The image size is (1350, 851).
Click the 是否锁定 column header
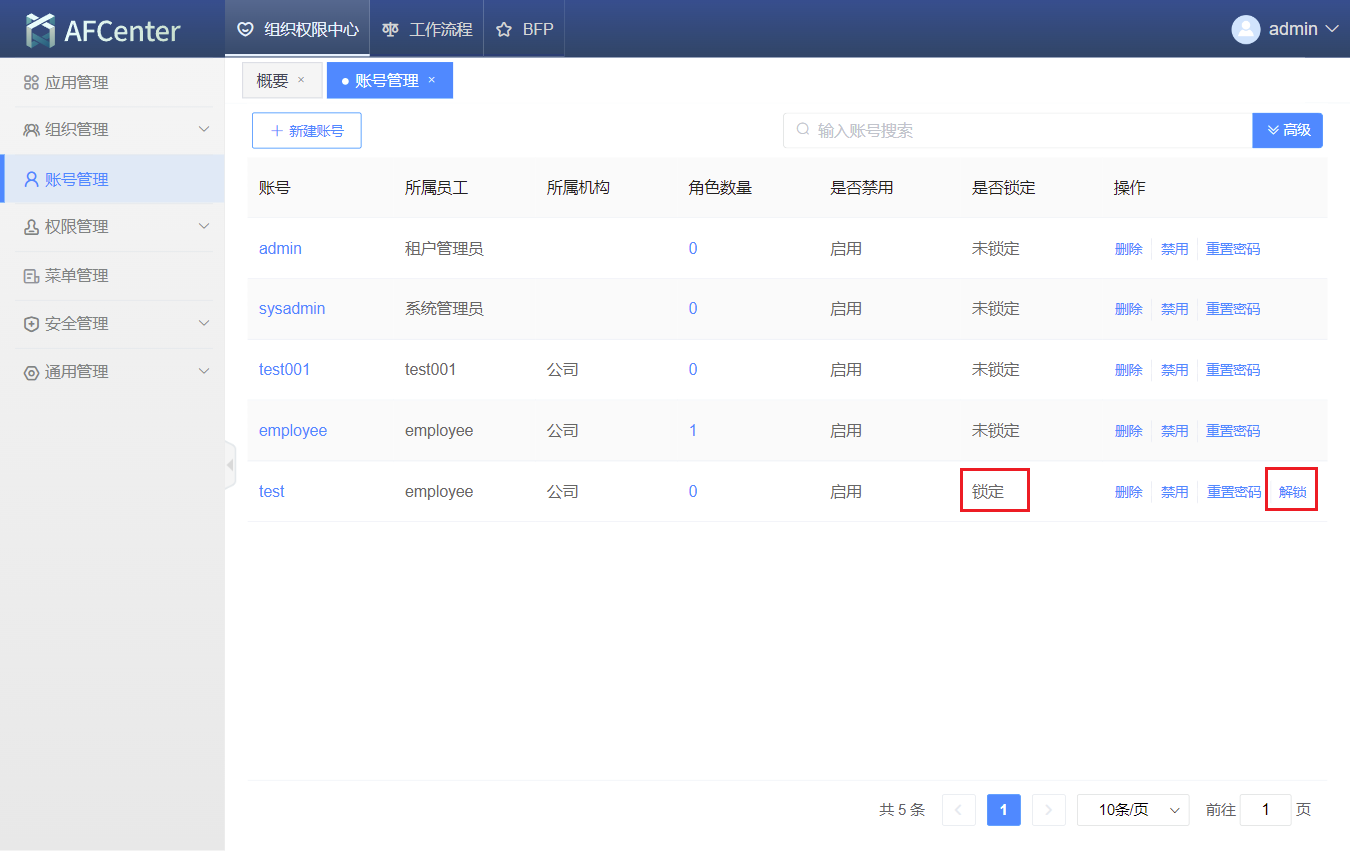(x=1003, y=187)
